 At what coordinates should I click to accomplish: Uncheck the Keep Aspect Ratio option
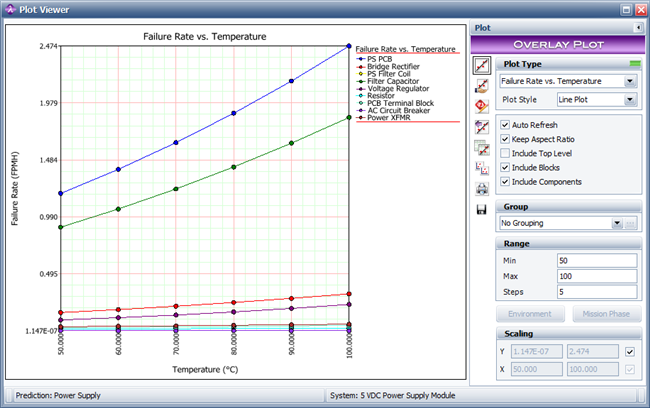(505, 139)
